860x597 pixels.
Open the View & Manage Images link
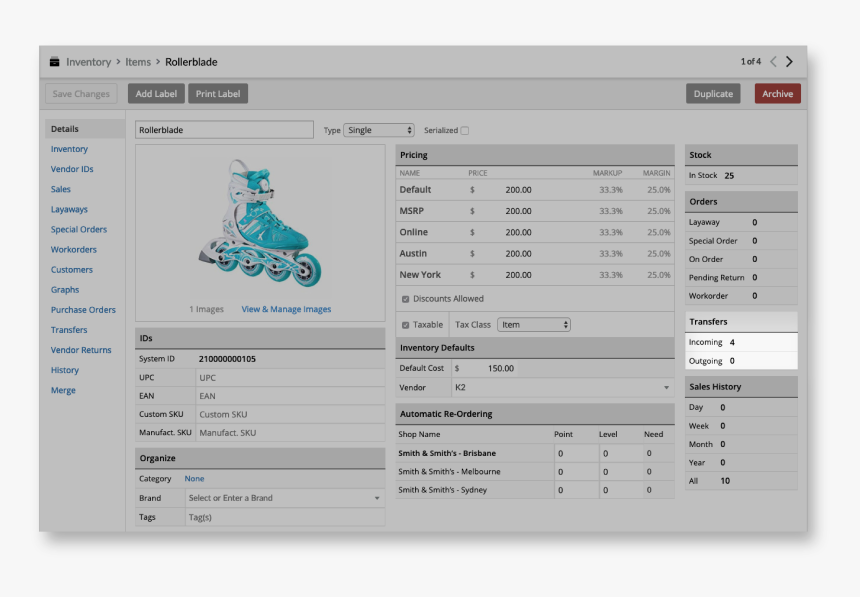pyautogui.click(x=286, y=309)
